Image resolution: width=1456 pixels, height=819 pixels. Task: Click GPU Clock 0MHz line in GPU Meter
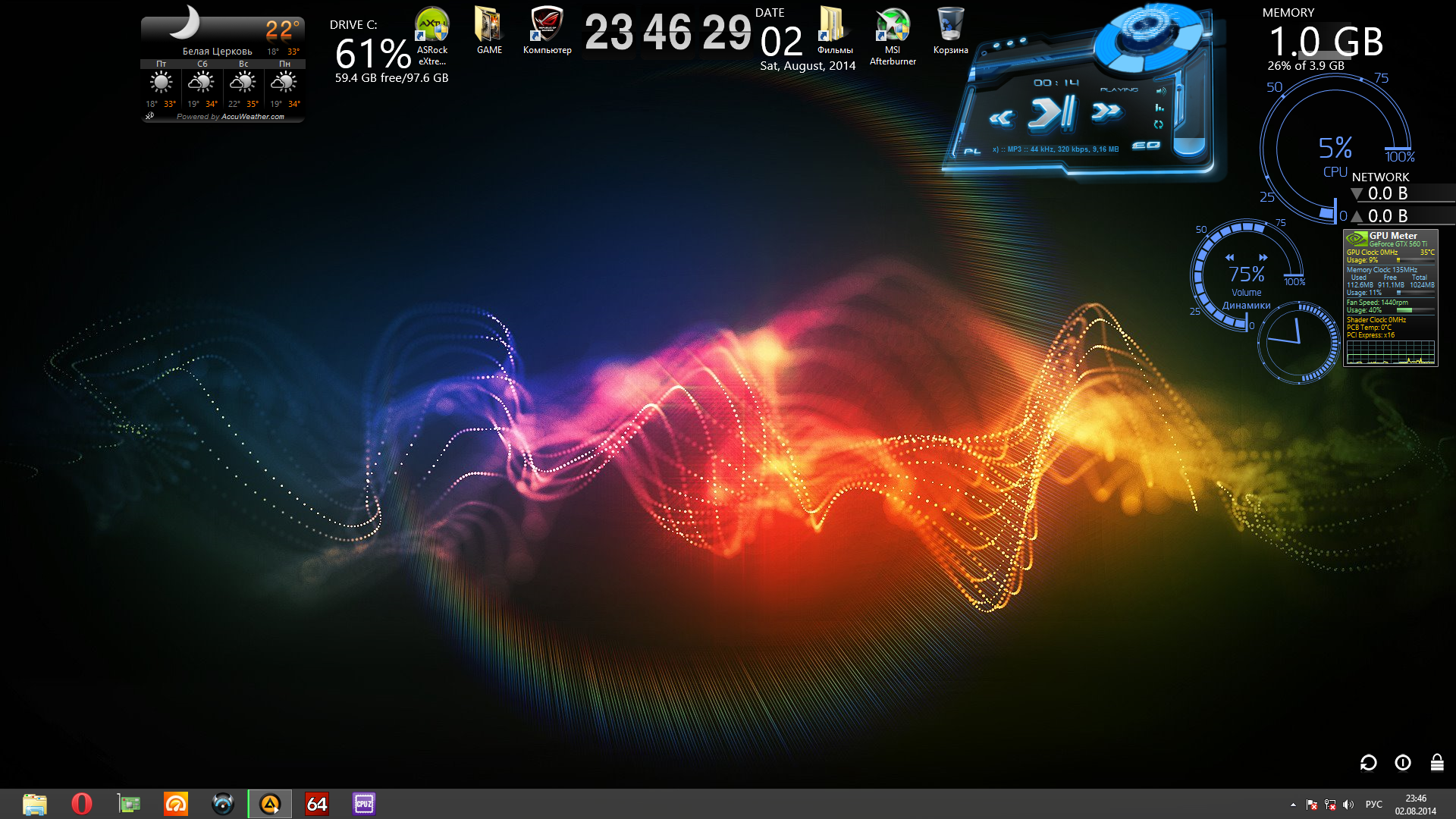point(1372,253)
